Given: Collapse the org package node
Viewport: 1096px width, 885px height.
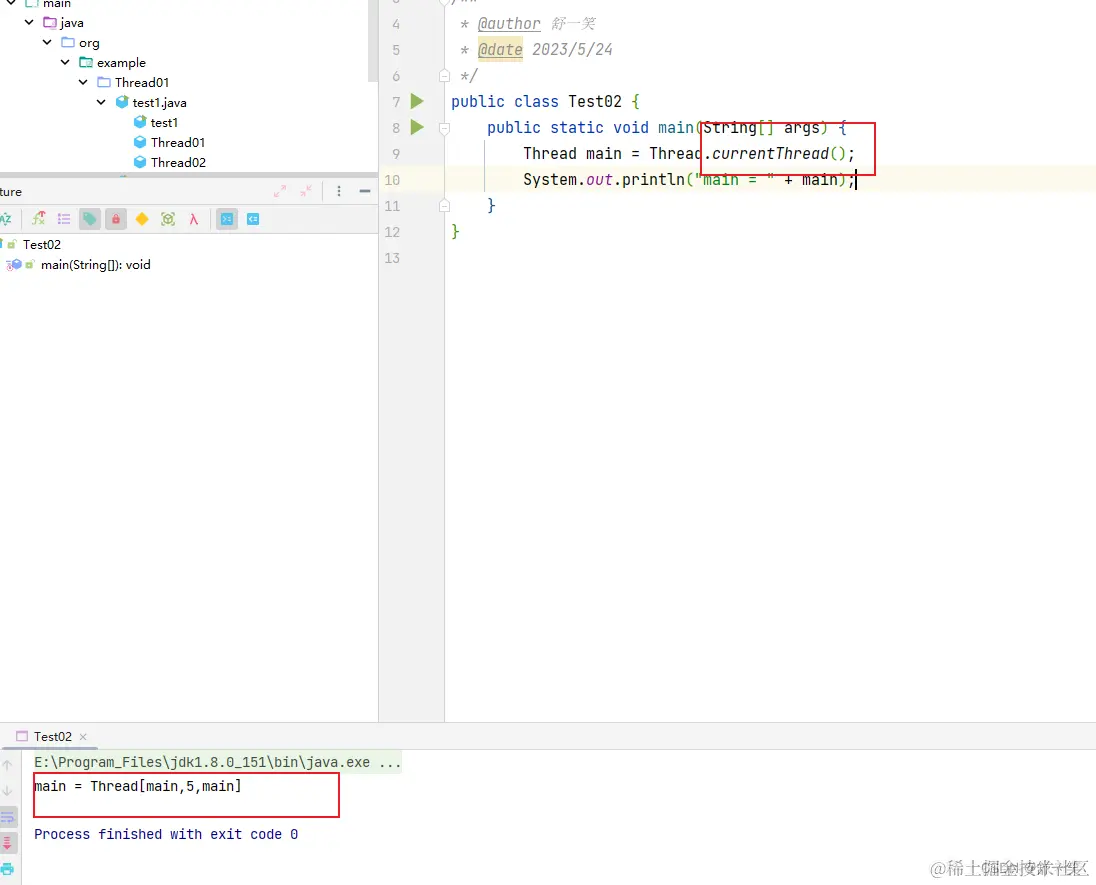Looking at the screenshot, I should tap(47, 43).
